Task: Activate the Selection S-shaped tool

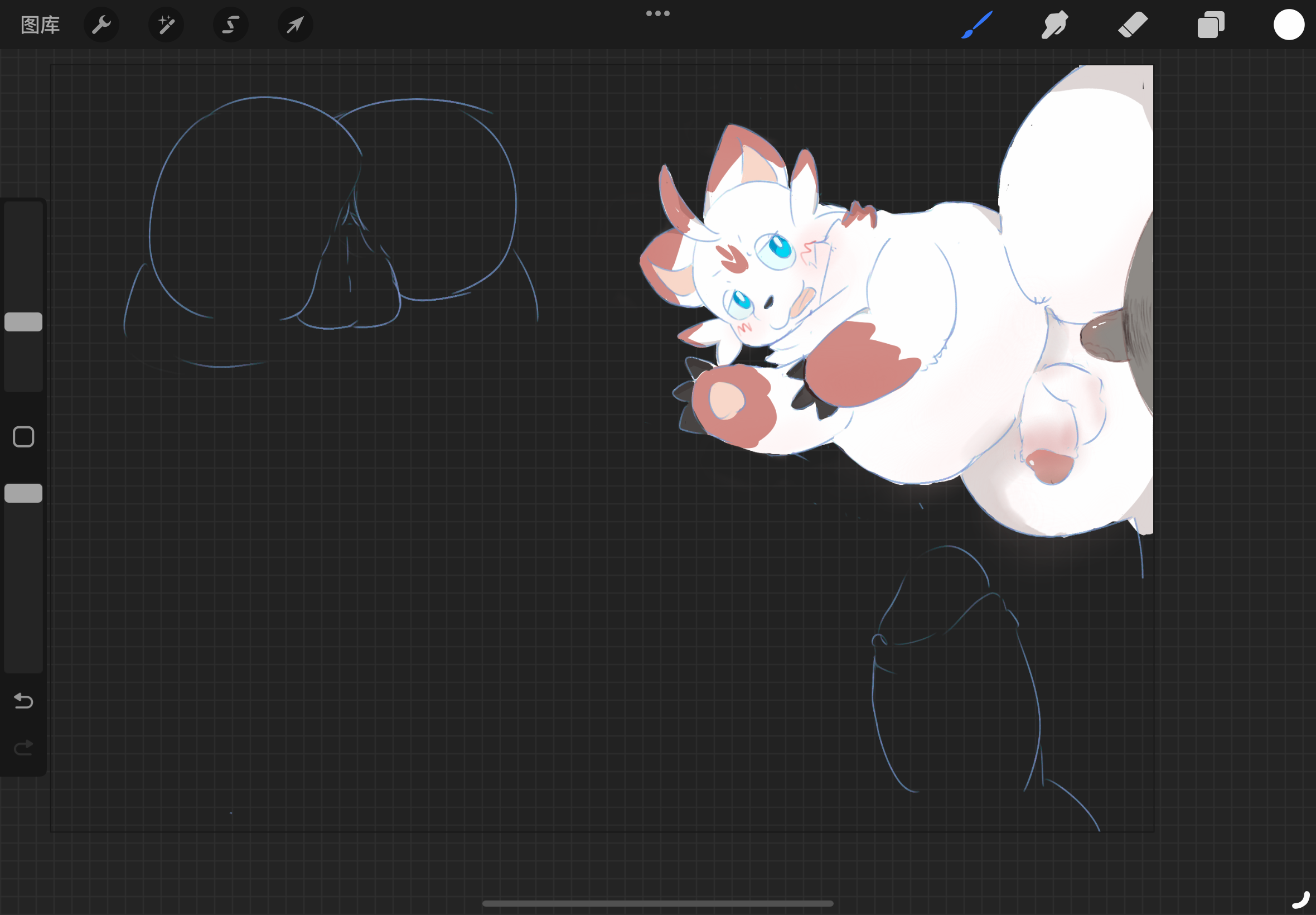Action: pos(230,25)
